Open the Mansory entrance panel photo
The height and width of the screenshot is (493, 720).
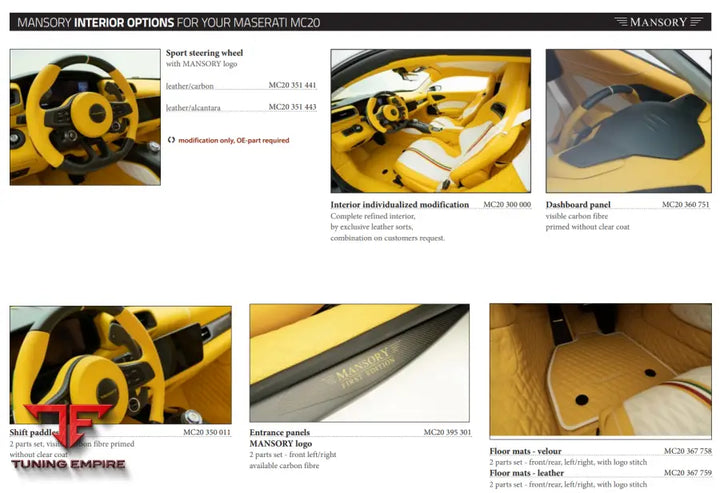point(360,363)
